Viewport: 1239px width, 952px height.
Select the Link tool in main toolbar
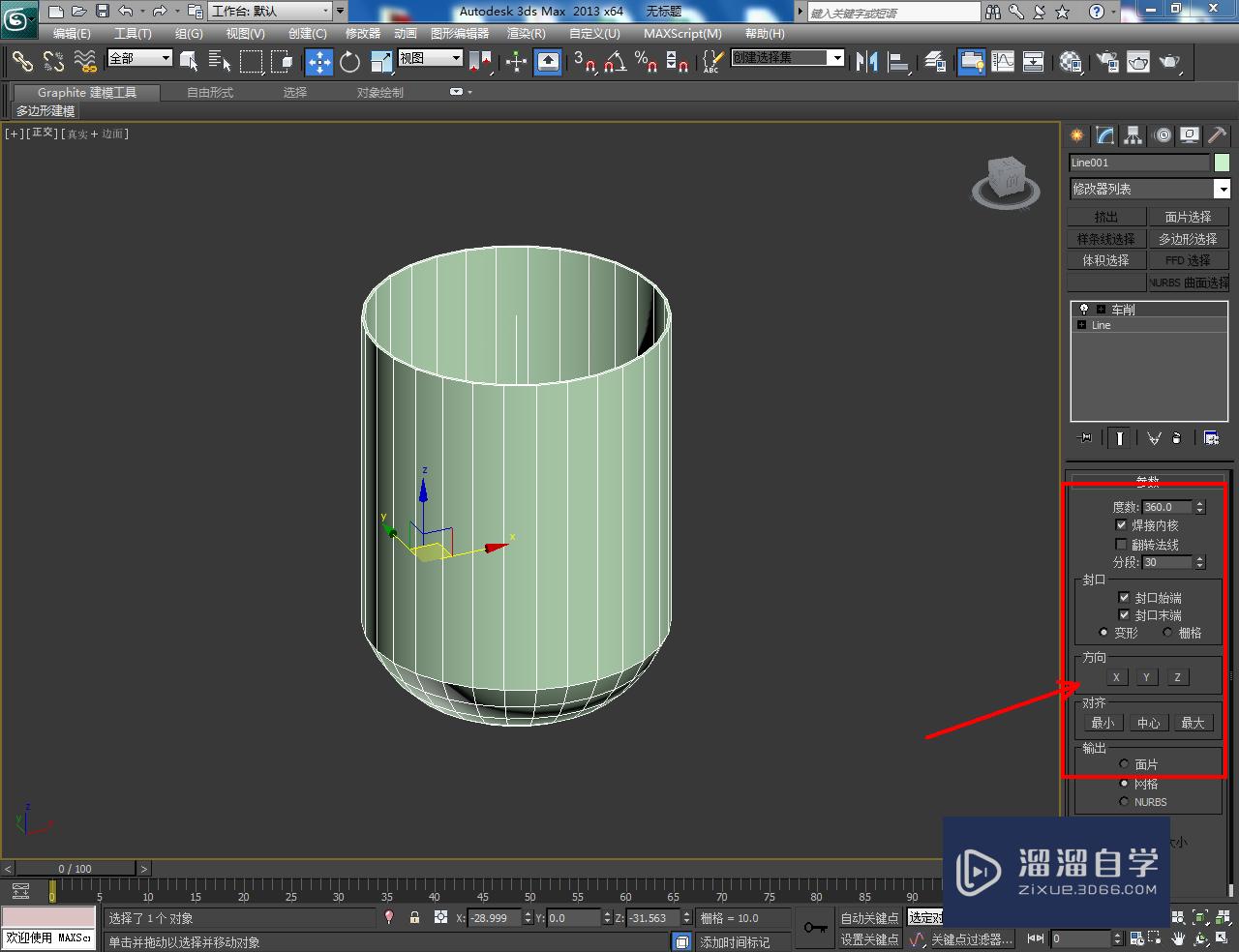[22, 62]
